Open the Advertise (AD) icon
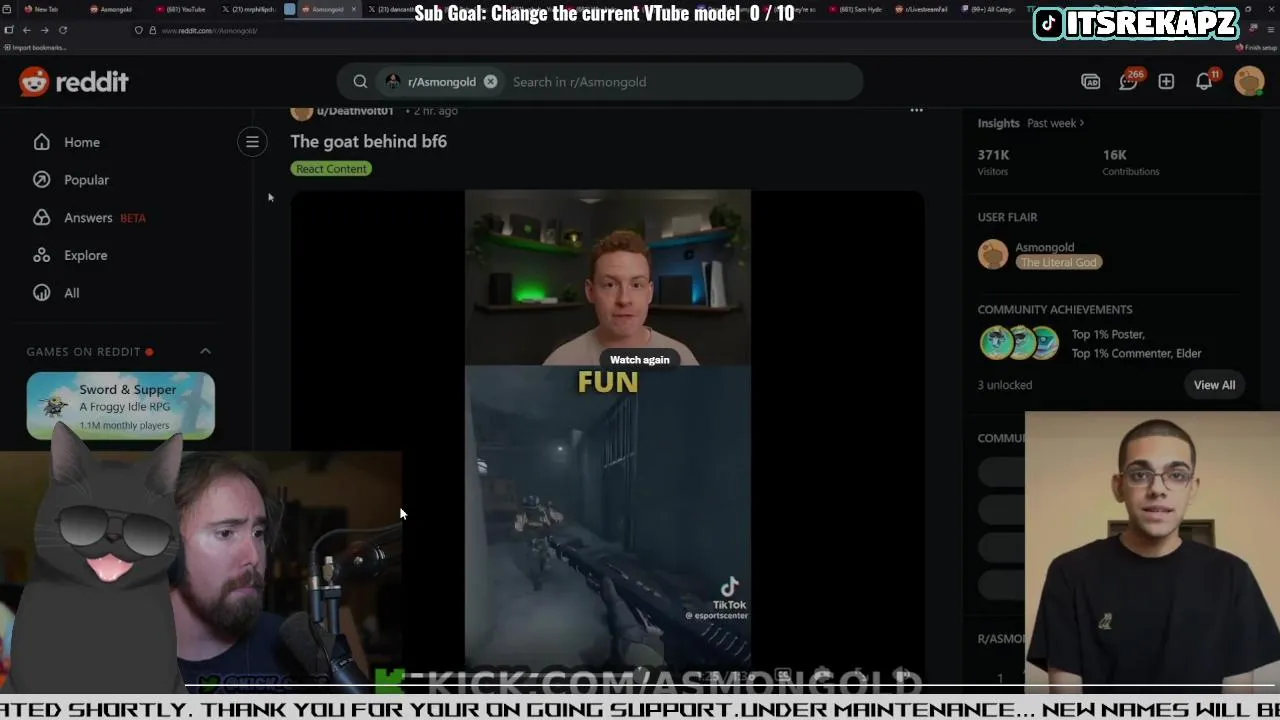Screen dimensions: 1280x720 click(x=1091, y=82)
